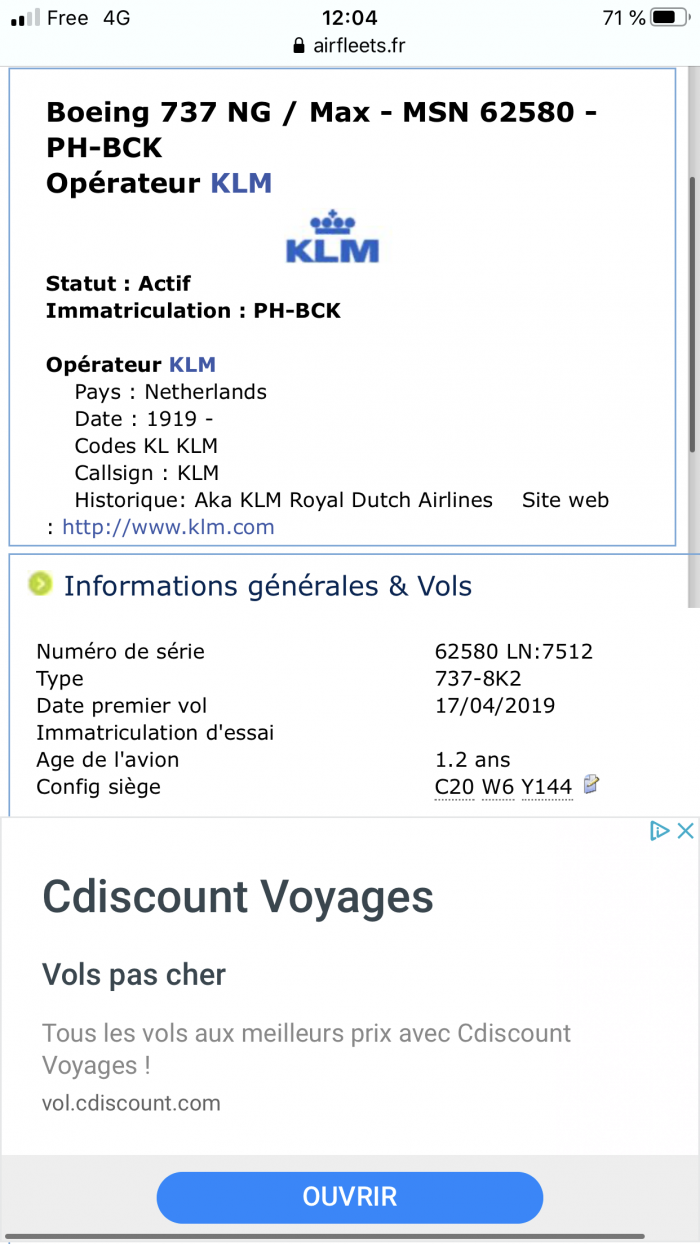This screenshot has height=1244, width=700.
Task: Tap the Informations générales & Vols heading
Action: pyautogui.click(x=267, y=585)
